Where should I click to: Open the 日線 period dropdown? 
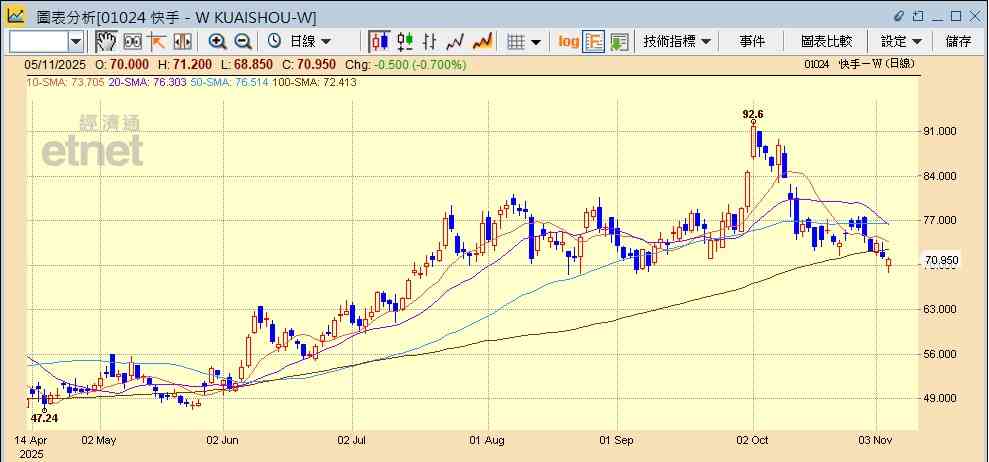click(312, 41)
